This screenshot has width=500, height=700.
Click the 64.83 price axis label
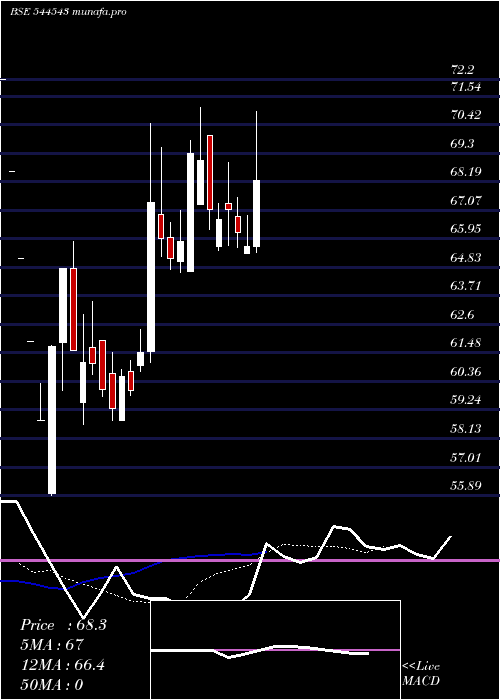pos(466,258)
